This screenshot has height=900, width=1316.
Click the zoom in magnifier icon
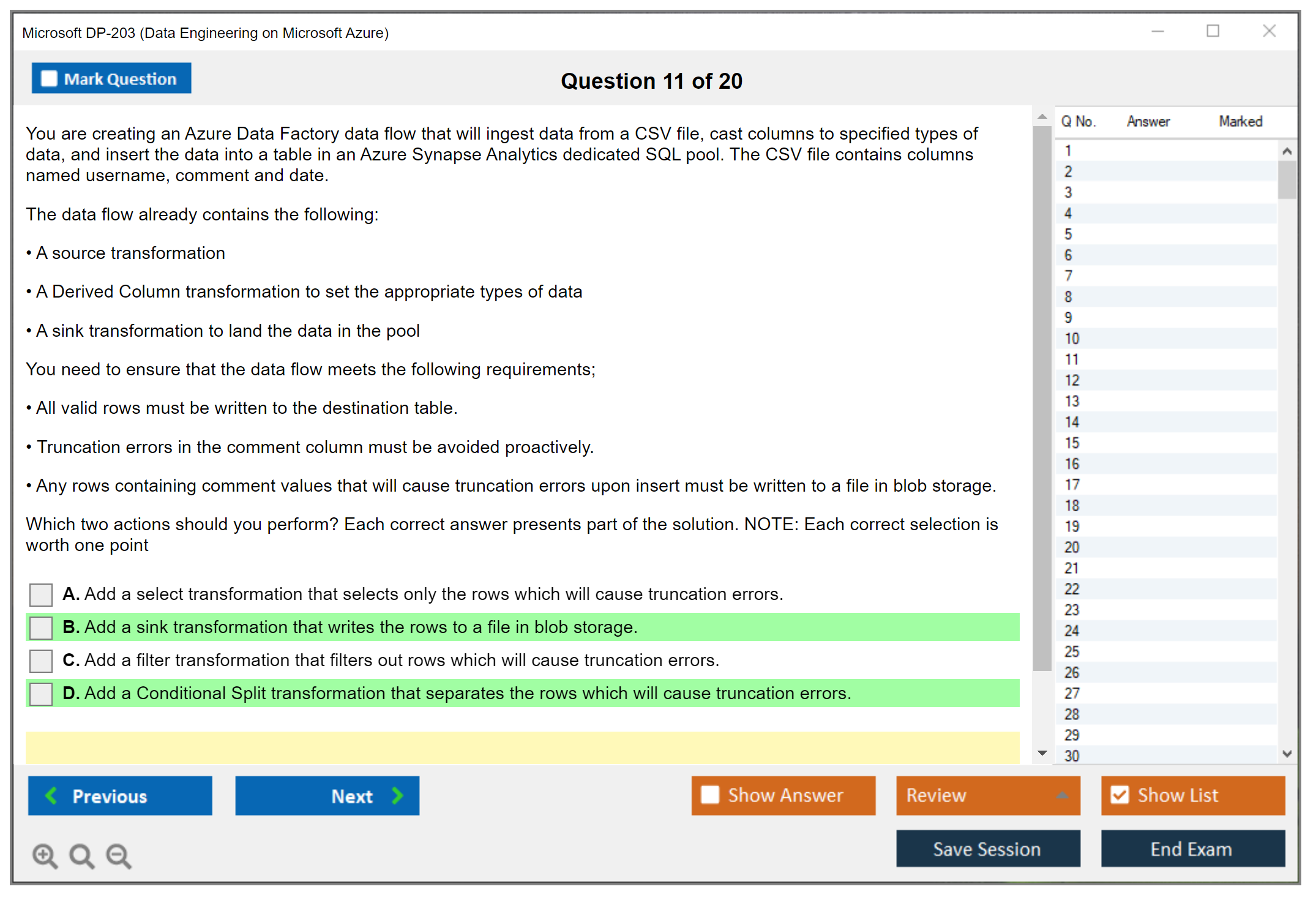point(45,855)
